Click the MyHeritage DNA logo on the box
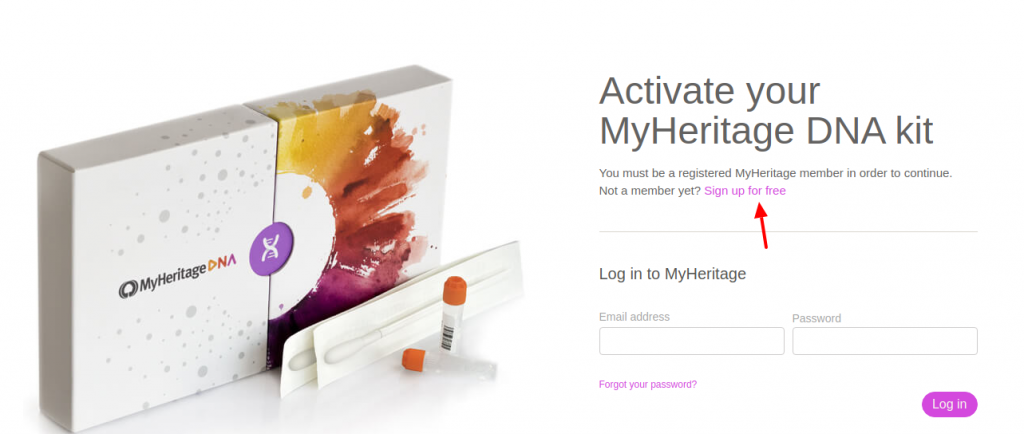The width and height of the screenshot is (1024, 434). click(178, 277)
